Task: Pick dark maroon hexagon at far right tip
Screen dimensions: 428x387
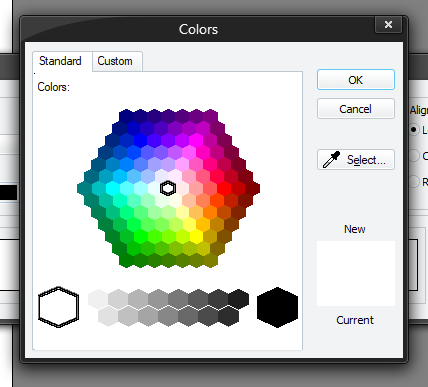Action: pos(252,188)
